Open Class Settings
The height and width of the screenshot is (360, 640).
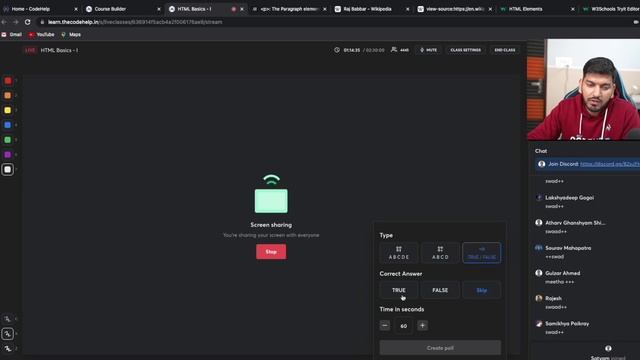(465, 50)
